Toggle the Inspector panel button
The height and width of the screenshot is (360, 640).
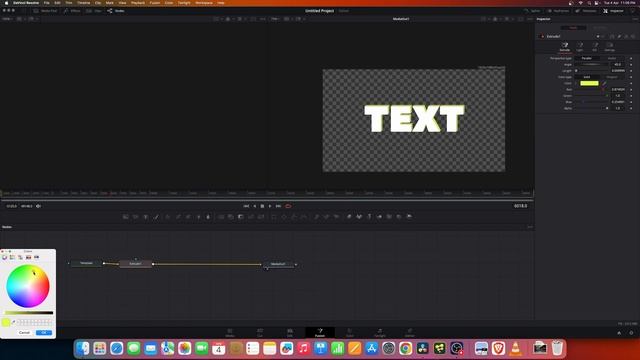pos(613,11)
